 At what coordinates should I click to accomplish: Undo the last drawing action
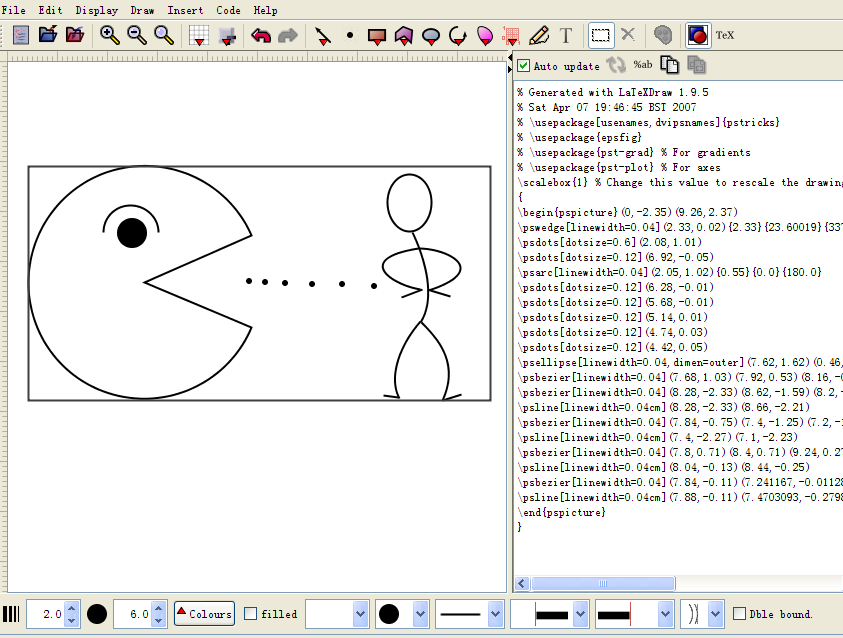point(260,35)
